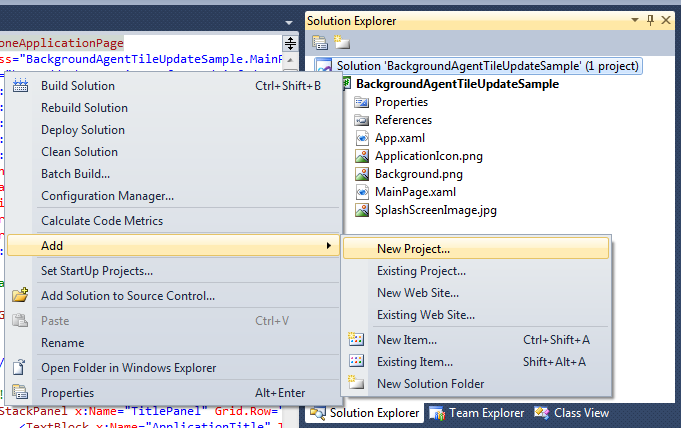Open the Add menu entry
This screenshot has height=428, width=681.
[173, 246]
